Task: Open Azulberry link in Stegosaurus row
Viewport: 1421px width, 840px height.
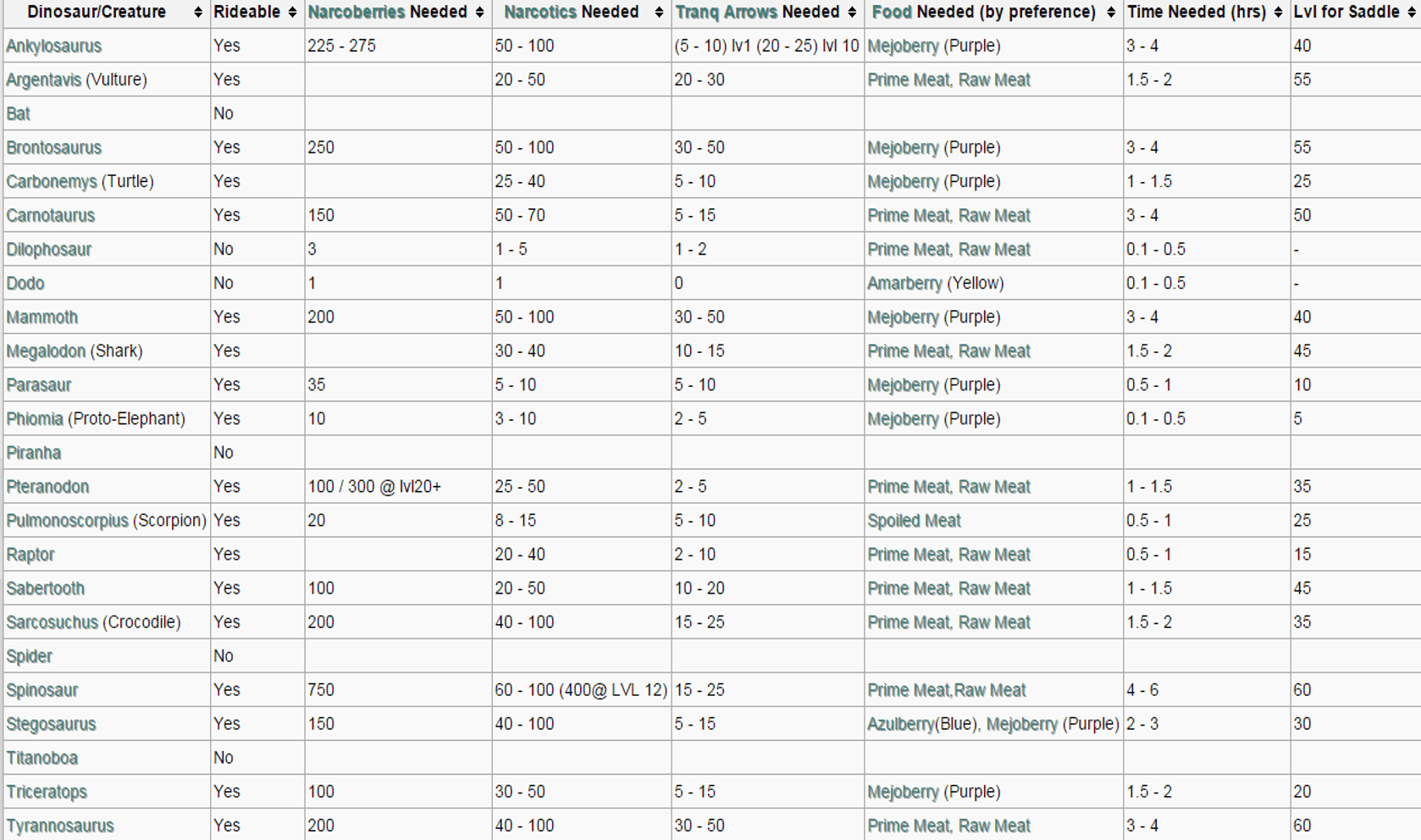Action: coord(900,724)
